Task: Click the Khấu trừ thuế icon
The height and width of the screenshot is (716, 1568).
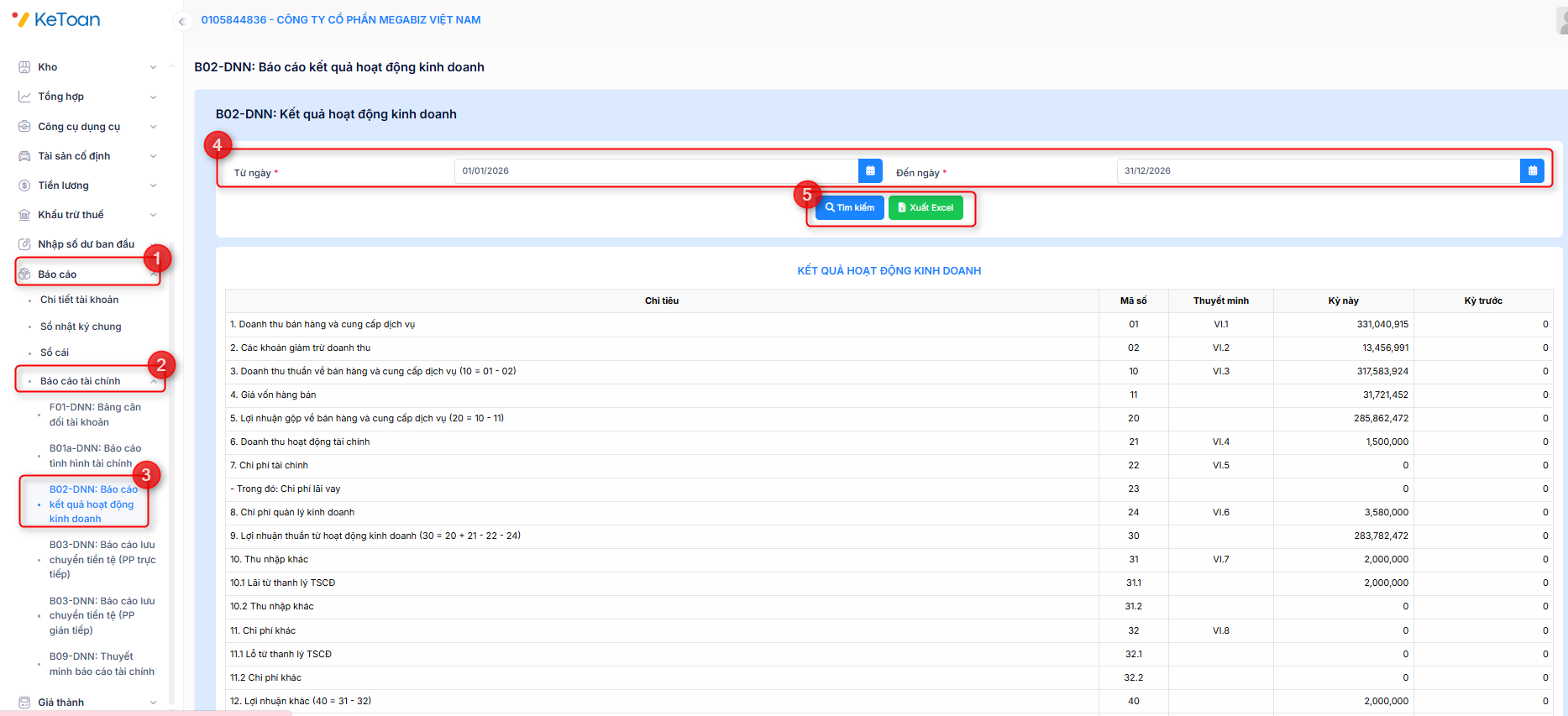Action: (24, 215)
